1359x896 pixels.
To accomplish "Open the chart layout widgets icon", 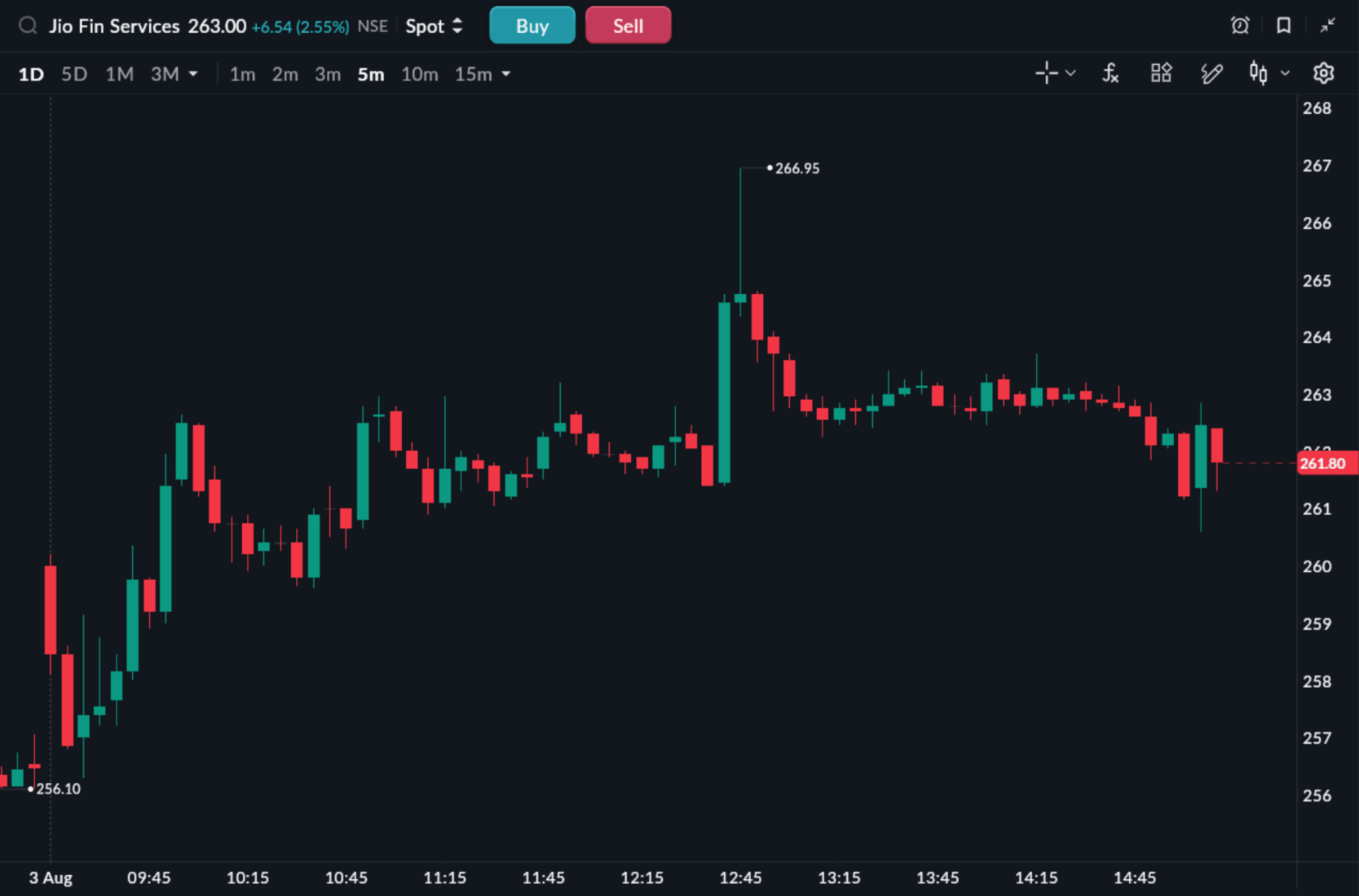I will tap(1161, 73).
